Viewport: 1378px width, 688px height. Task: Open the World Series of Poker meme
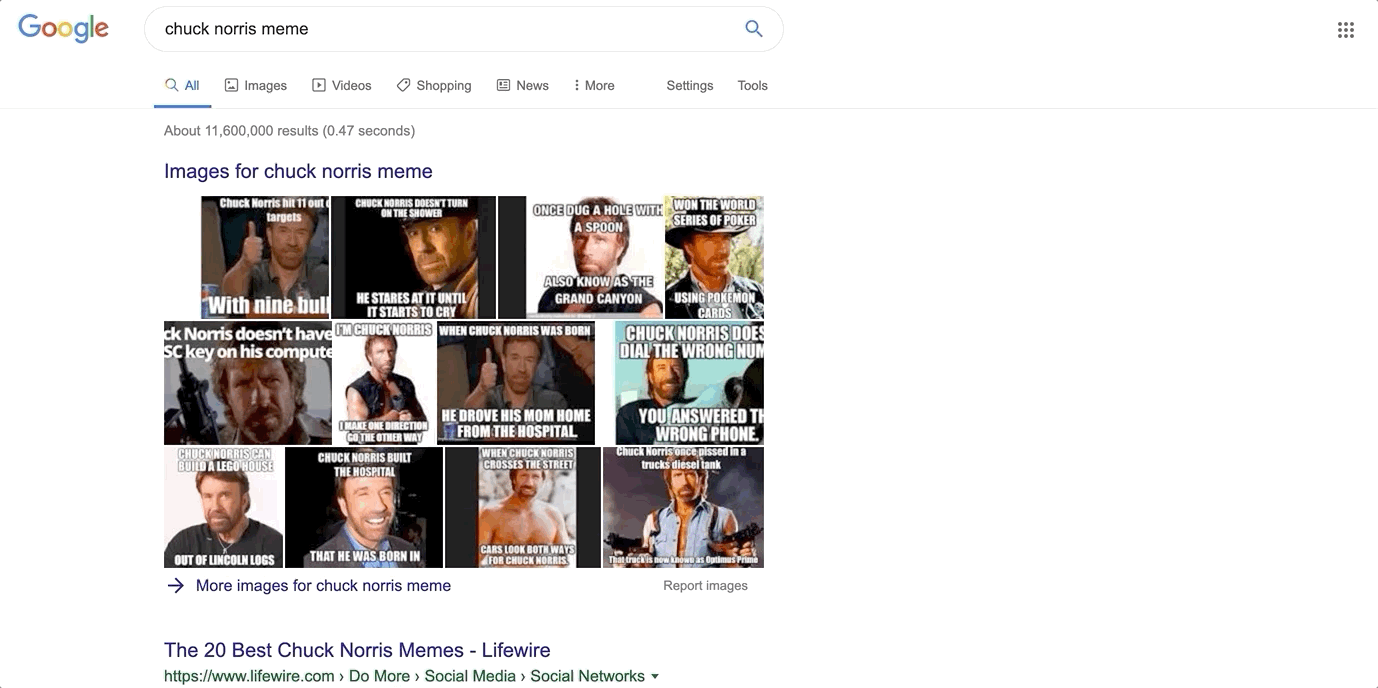pyautogui.click(x=714, y=257)
